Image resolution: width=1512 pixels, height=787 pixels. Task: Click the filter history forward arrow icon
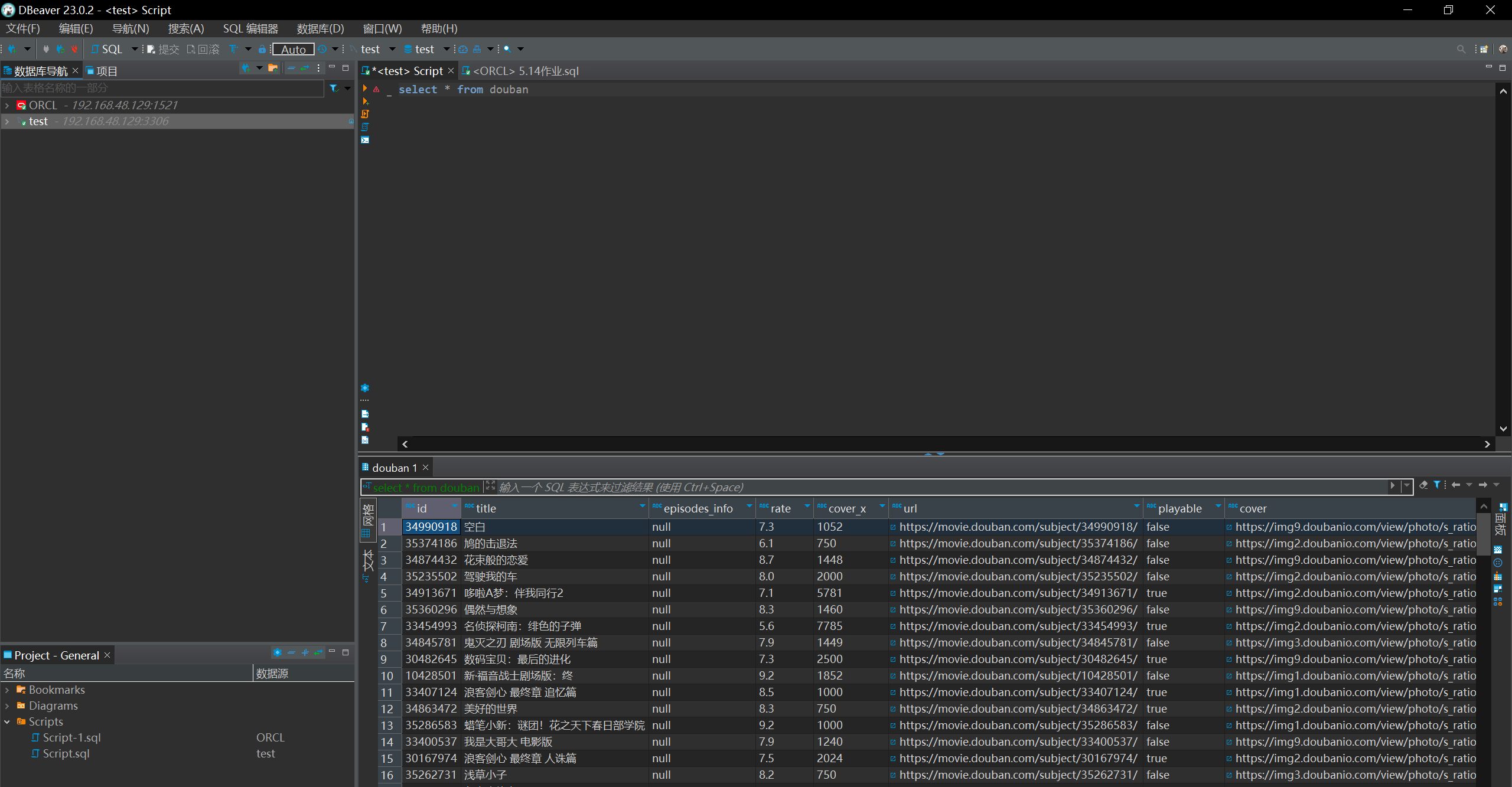(1483, 485)
